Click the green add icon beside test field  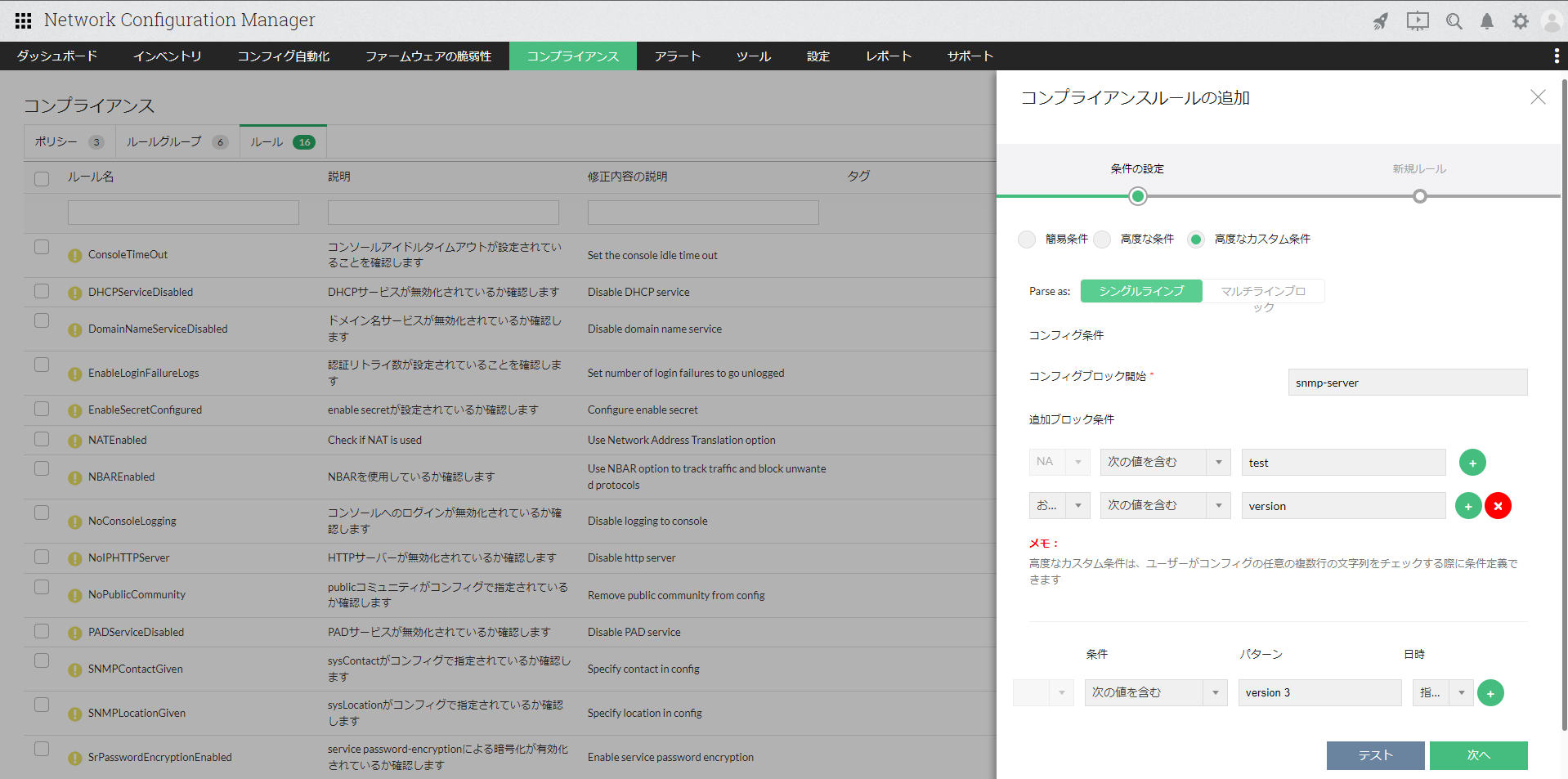(1472, 463)
